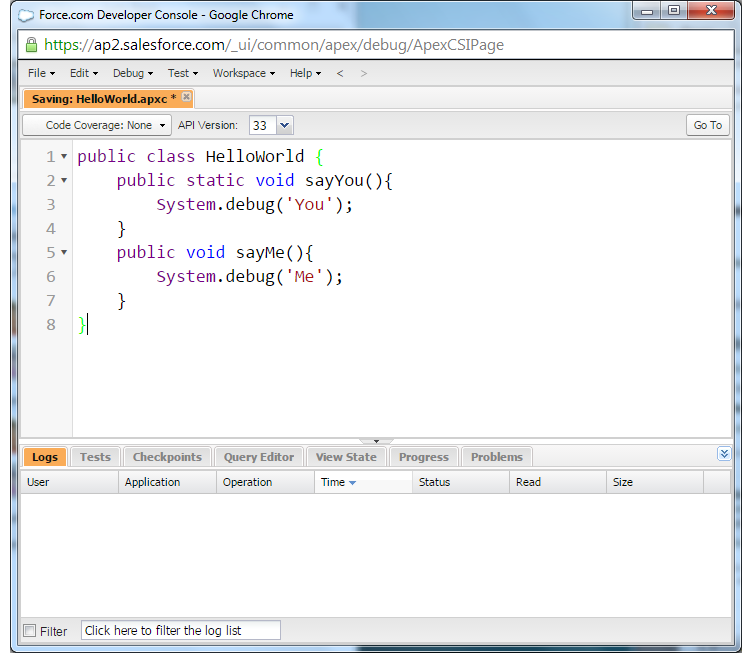The width and height of the screenshot is (753, 653).
Task: Click the splitter handle above the Logs panel
Action: [x=376, y=440]
